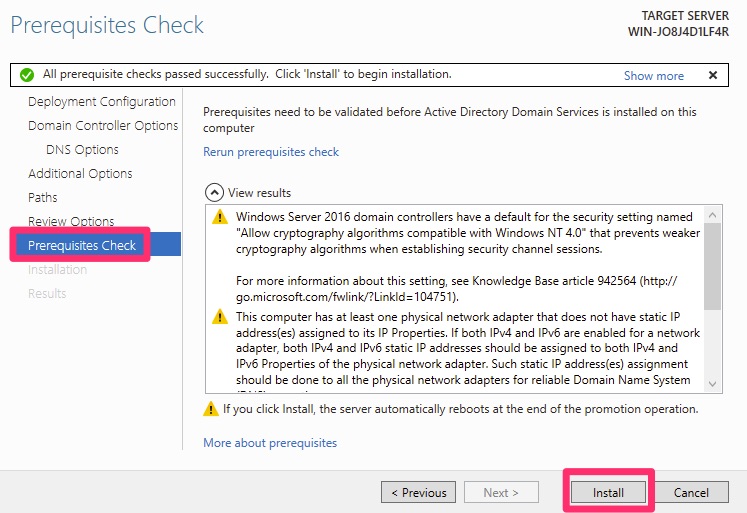Click the results scrollbar down arrow
747x513 pixels.
712,384
